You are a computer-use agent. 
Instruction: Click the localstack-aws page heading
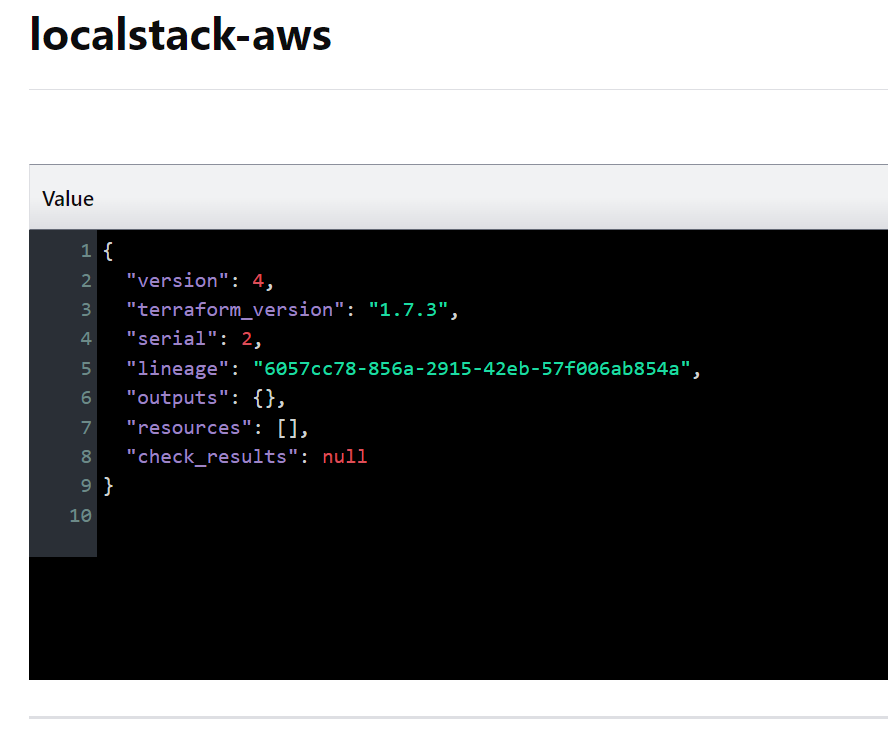coord(180,35)
